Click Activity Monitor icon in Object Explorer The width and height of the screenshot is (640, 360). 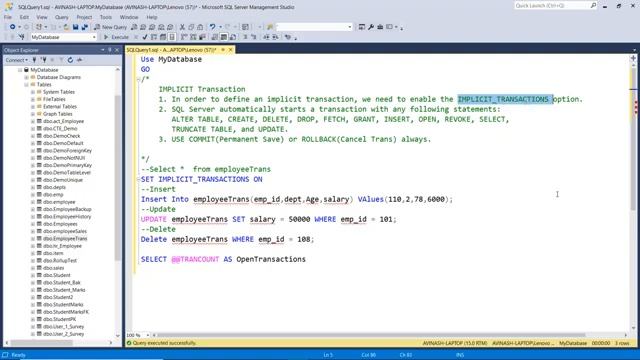click(80, 60)
